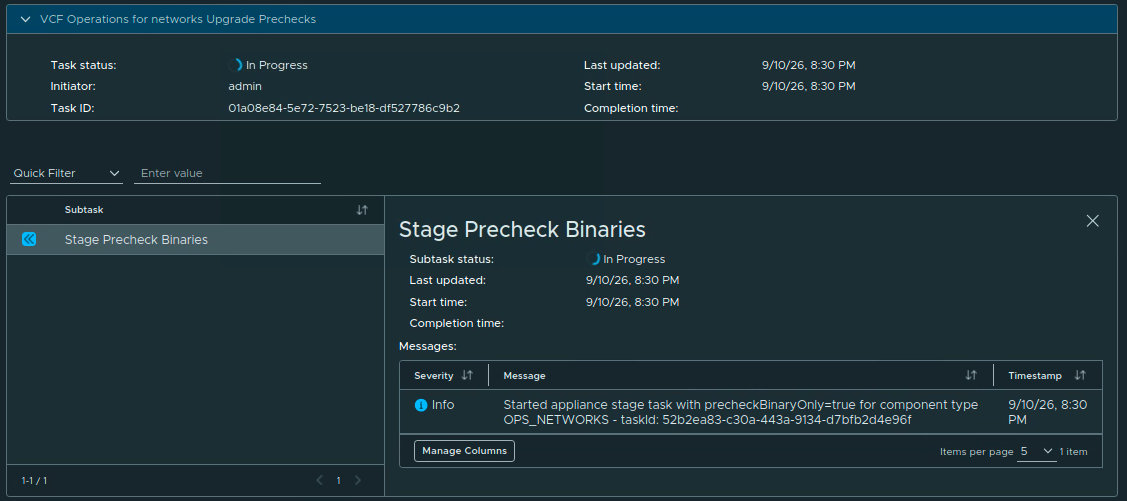Click the Enter value filter field
The image size is (1127, 501).
click(x=227, y=173)
